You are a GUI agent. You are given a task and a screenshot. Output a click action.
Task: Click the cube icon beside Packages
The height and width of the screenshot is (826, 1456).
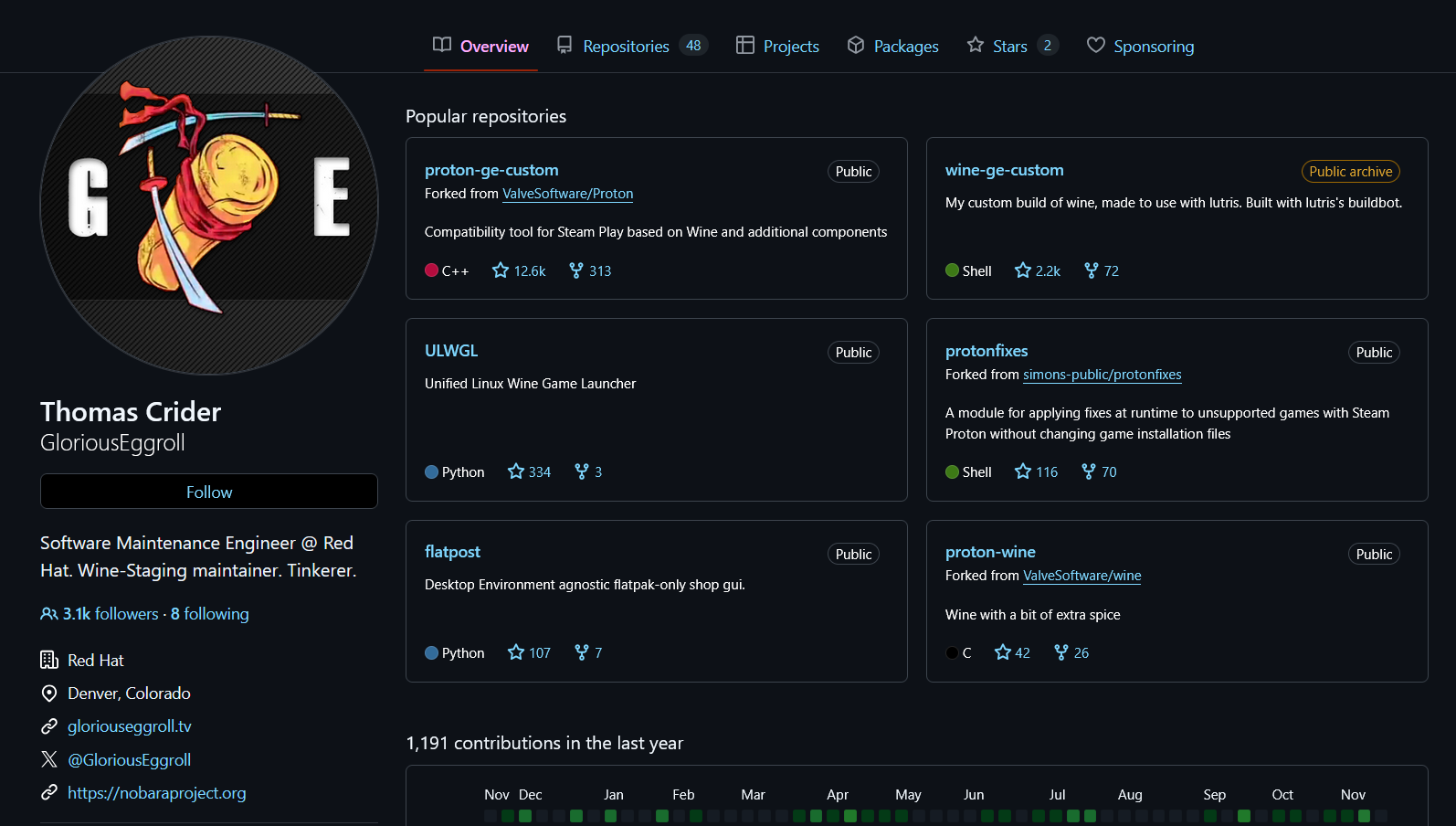pos(856,45)
